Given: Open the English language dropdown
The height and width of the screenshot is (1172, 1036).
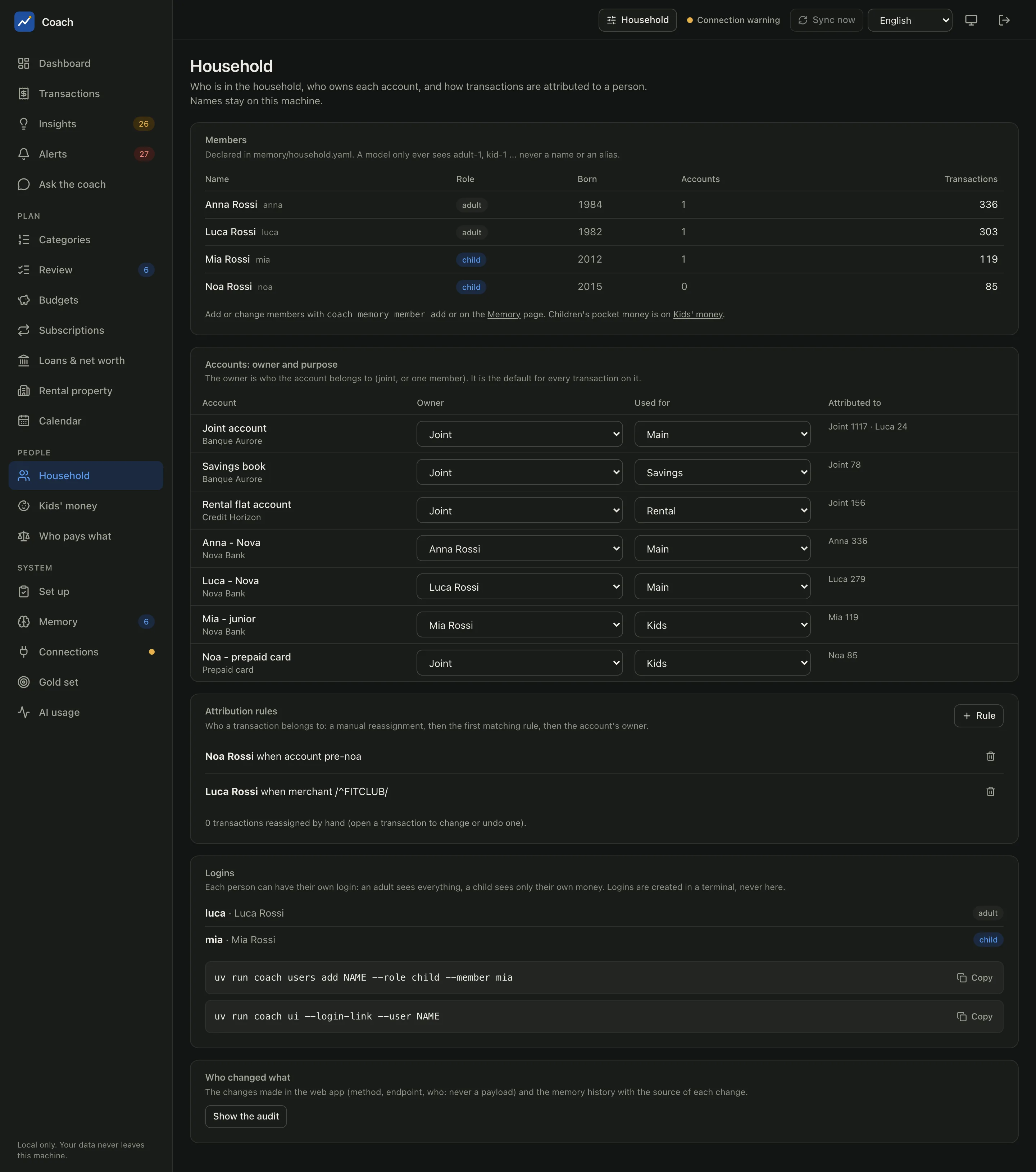Looking at the screenshot, I should [x=910, y=20].
